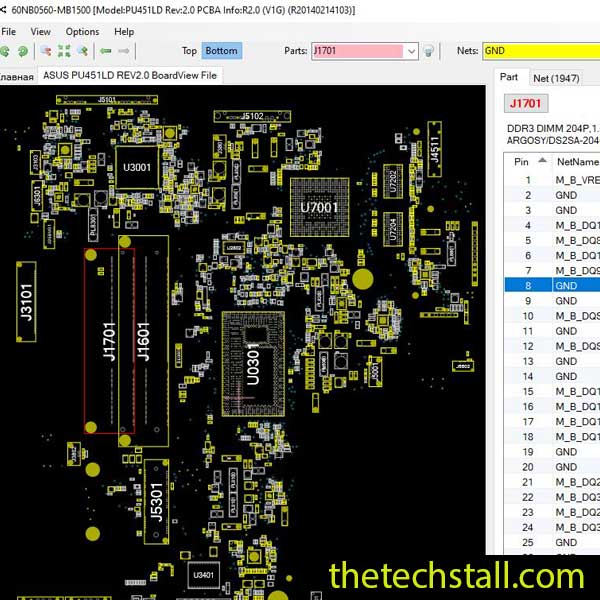Select pin 4 row in list
600x600 pixels.
(x=552, y=225)
